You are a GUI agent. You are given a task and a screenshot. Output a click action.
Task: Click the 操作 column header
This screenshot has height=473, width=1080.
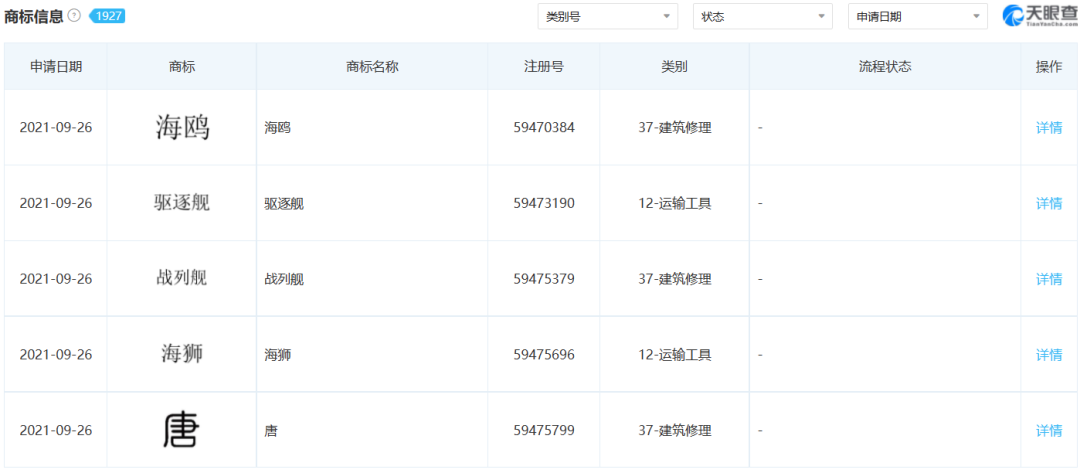pos(1049,67)
